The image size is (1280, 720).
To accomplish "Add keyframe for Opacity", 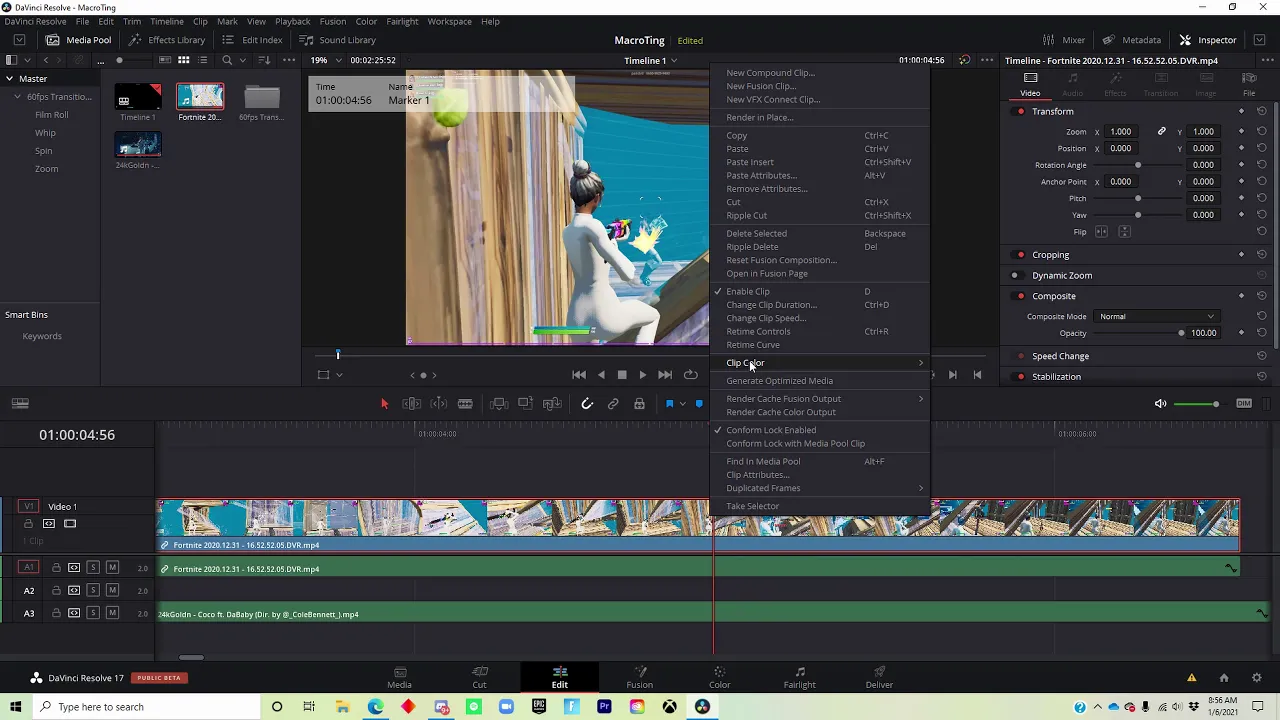I will [1241, 333].
